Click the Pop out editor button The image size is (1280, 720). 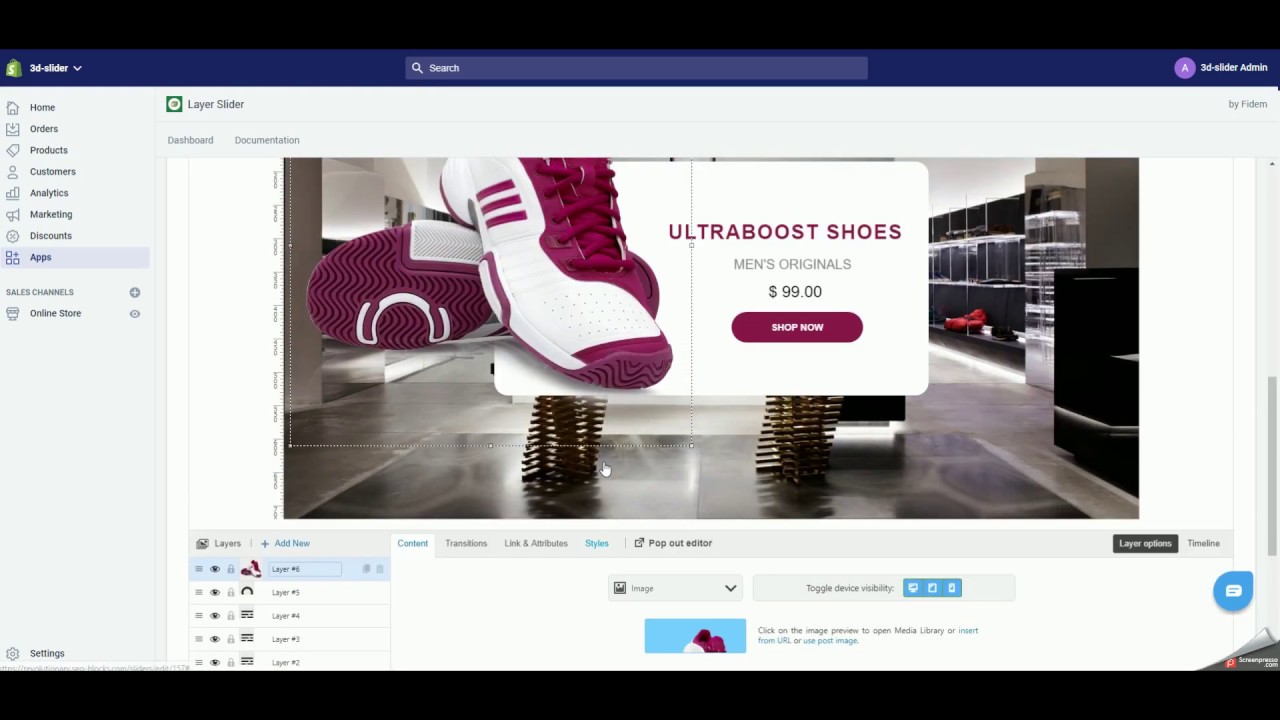pyautogui.click(x=673, y=543)
